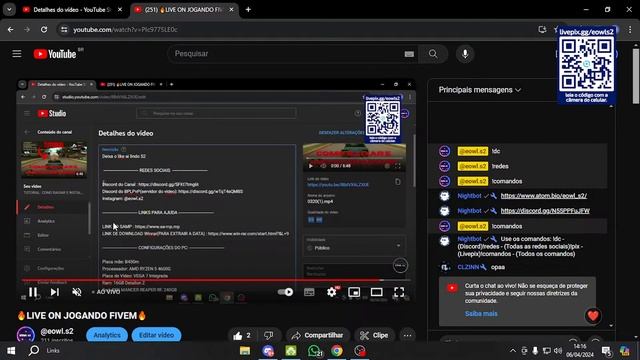Open the atom.bio/eowl_s2 link in chat
Screen dimensions: 640x360
tap(544, 196)
